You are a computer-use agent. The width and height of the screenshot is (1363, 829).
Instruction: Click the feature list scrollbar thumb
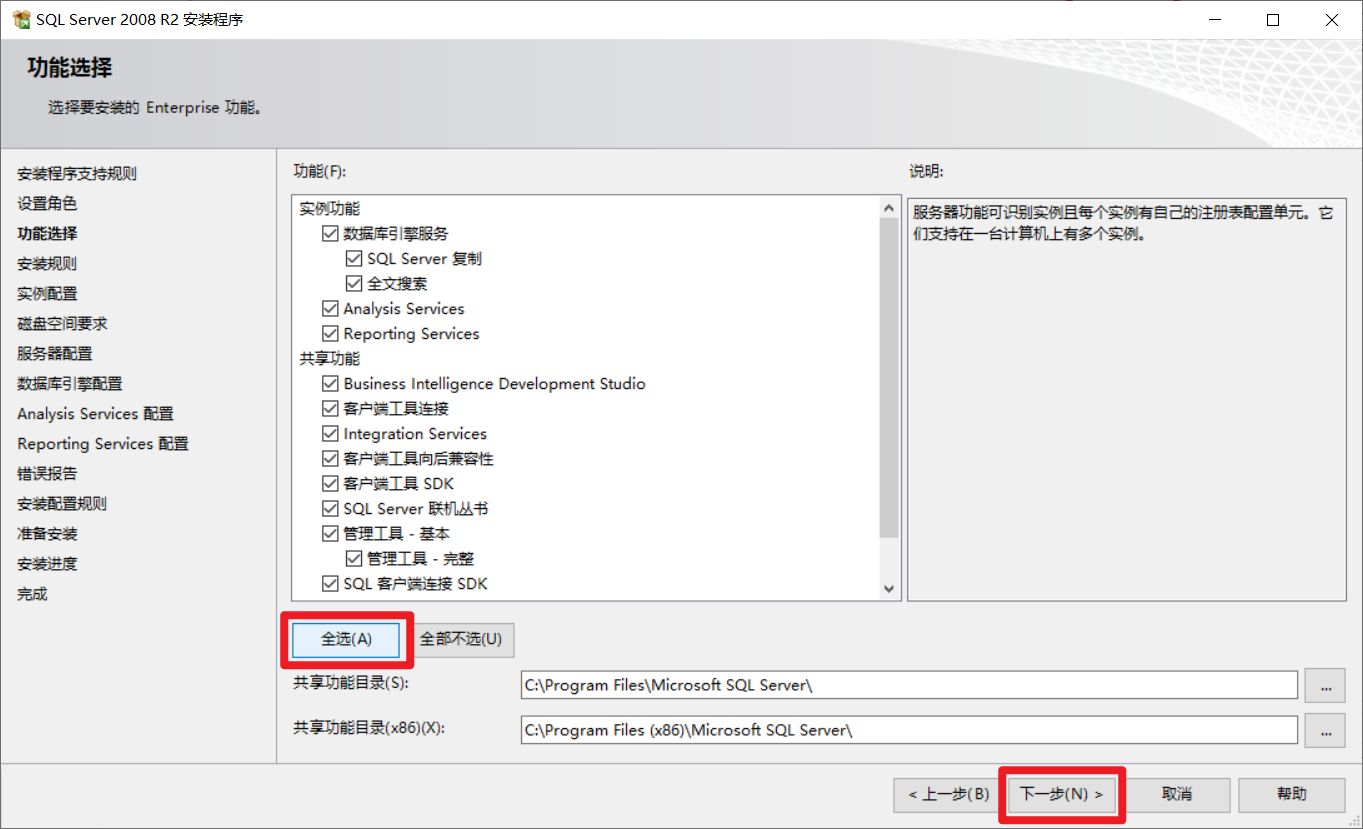(x=889, y=378)
